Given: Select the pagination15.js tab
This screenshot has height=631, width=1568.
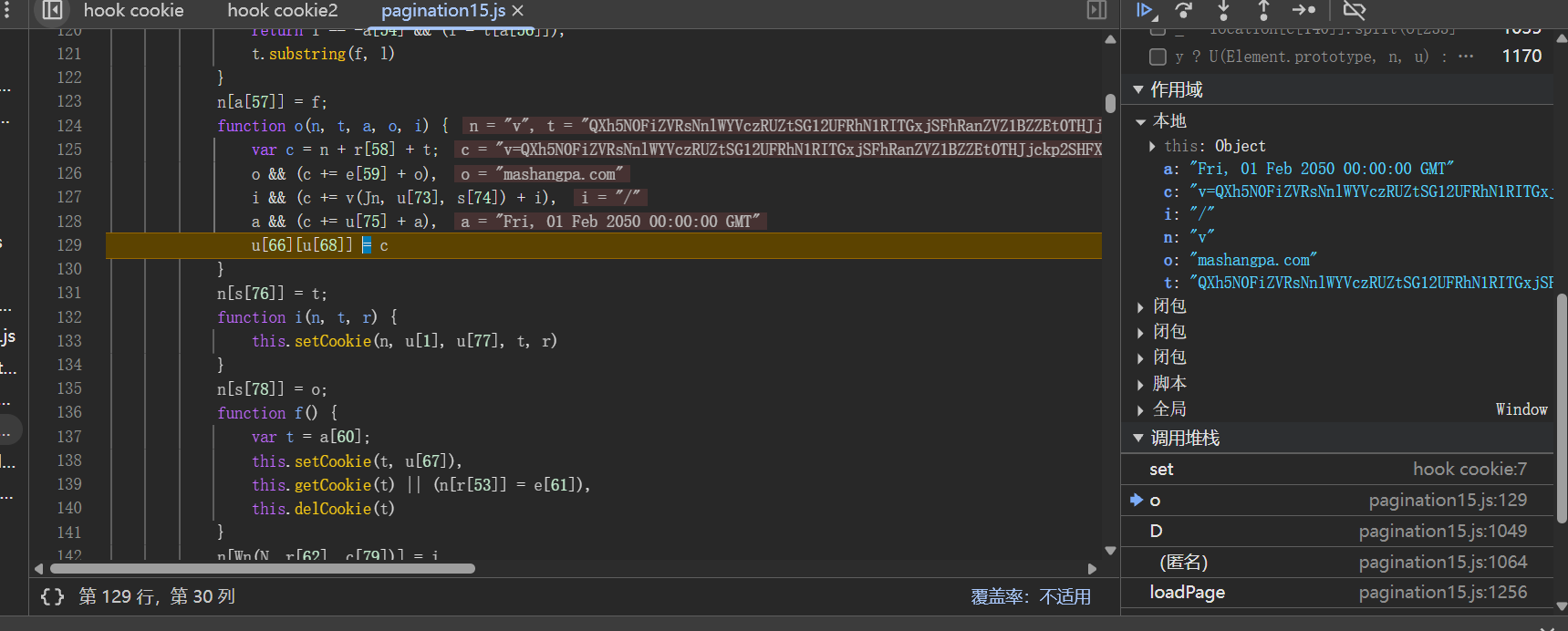Looking at the screenshot, I should pos(443,11).
